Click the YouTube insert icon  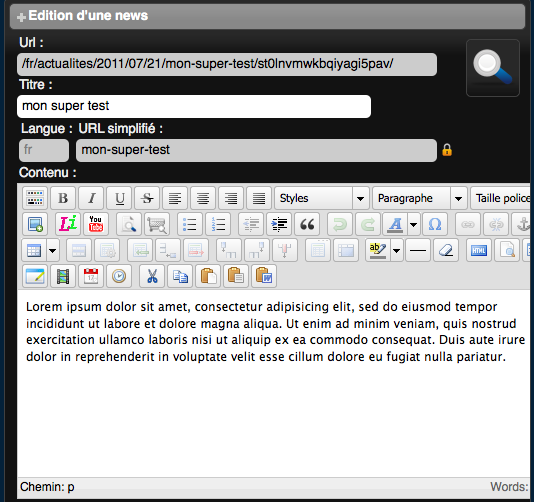(96, 224)
